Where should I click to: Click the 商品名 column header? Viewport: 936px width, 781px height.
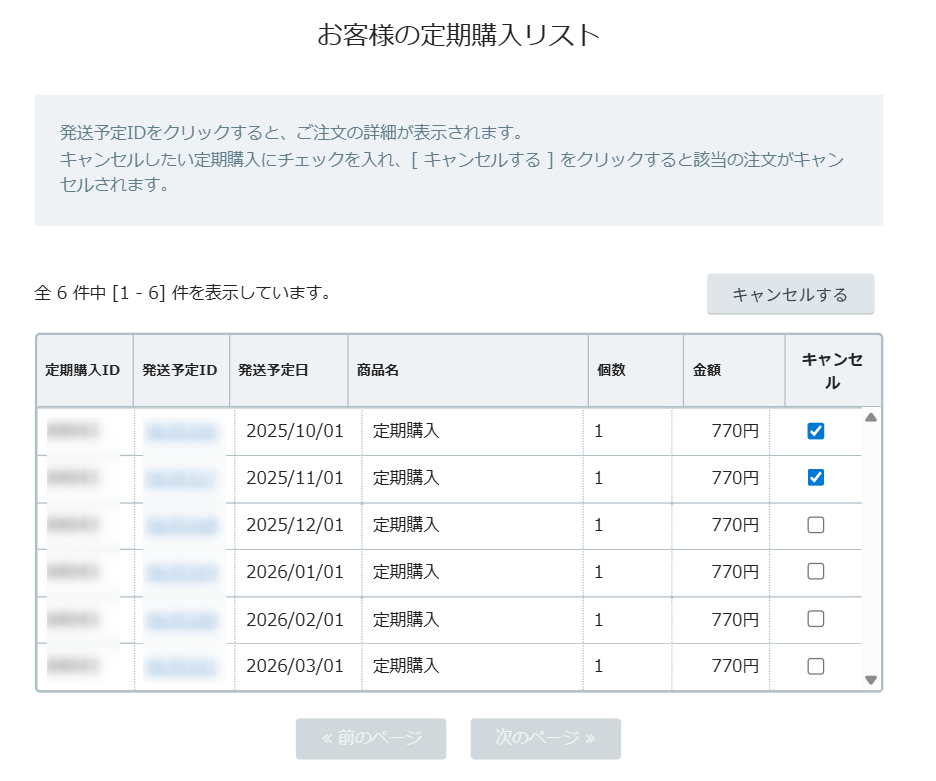(378, 370)
